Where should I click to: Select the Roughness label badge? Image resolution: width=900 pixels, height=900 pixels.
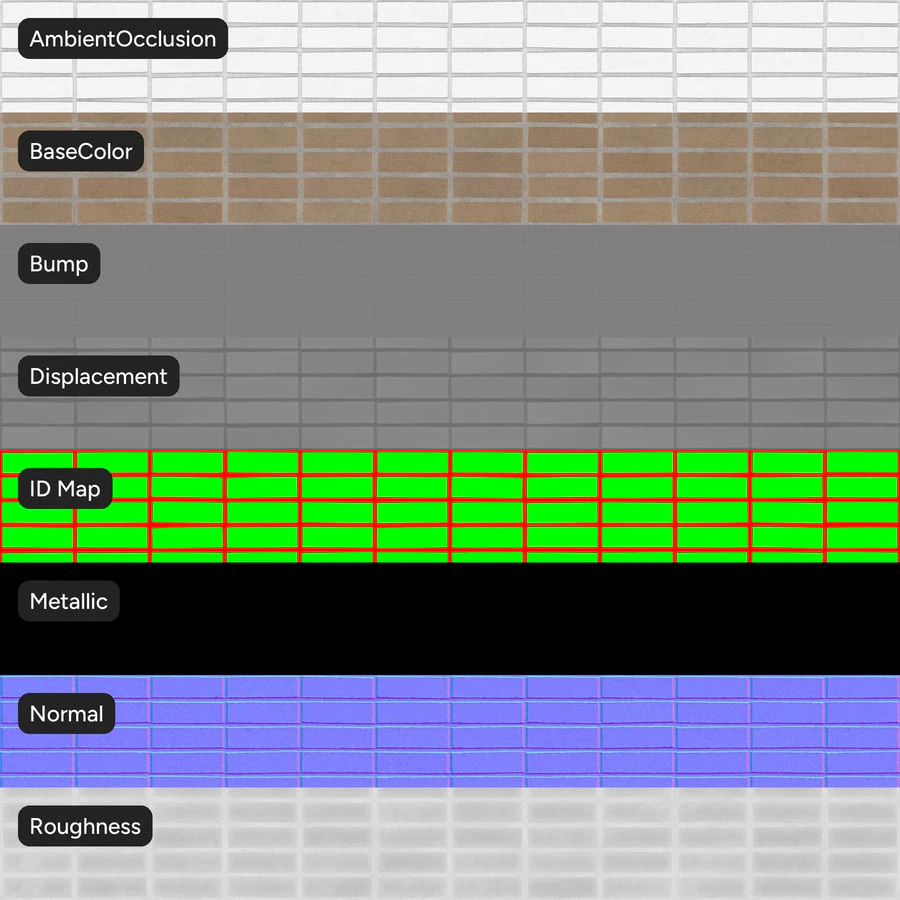[85, 826]
